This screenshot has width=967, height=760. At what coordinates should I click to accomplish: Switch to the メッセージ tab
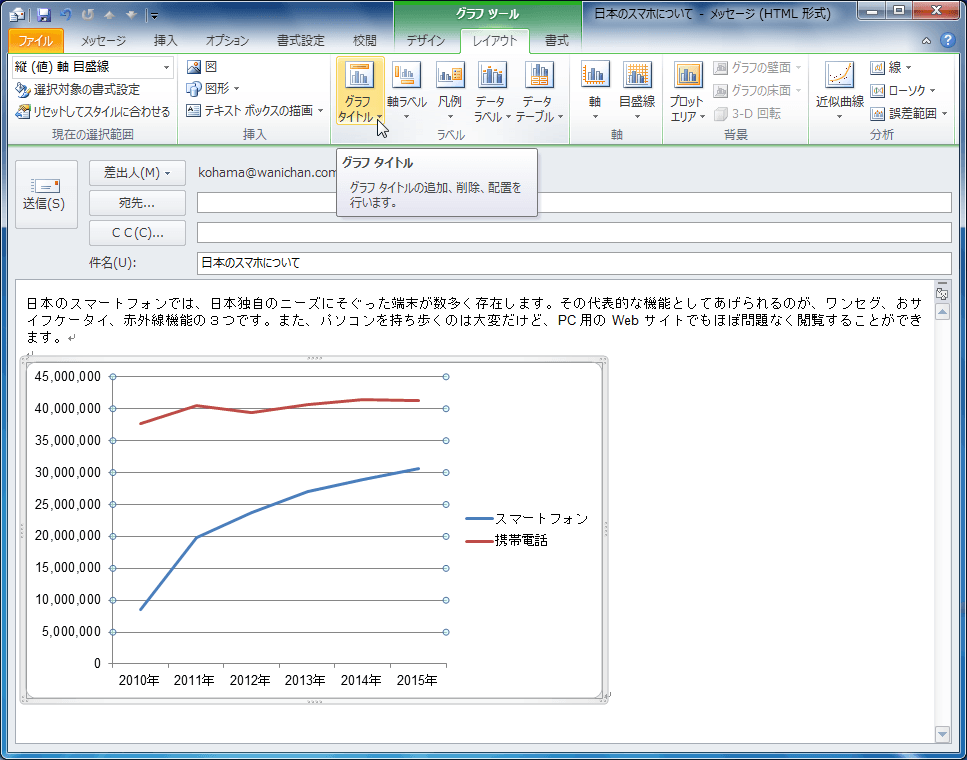coord(104,41)
